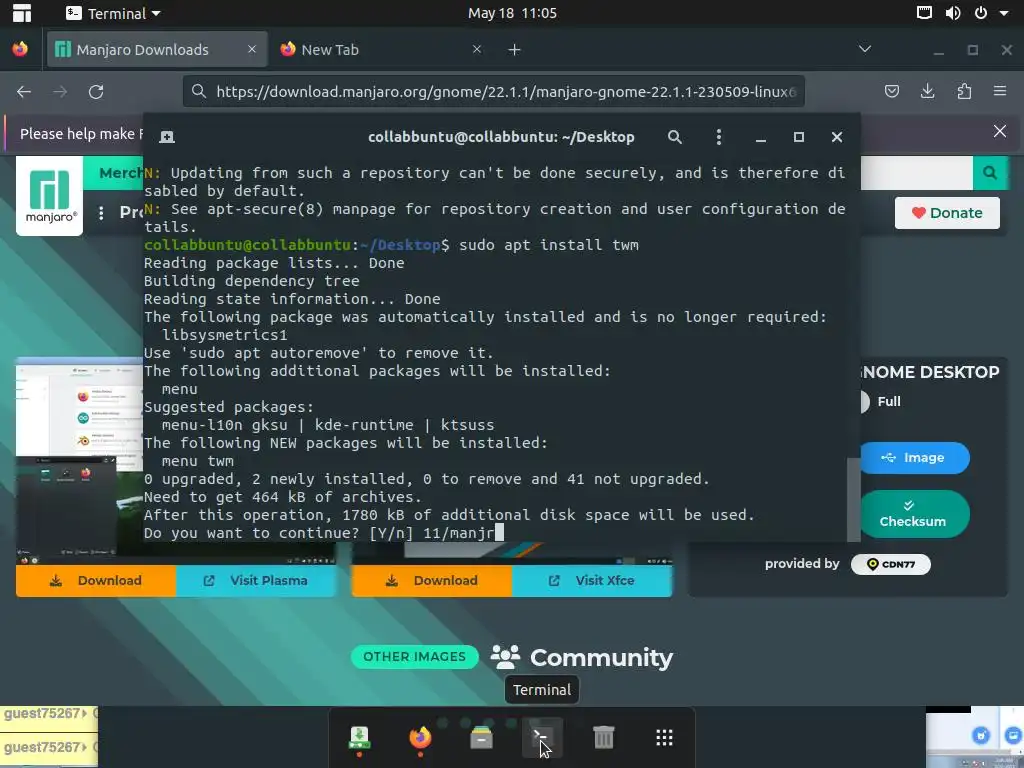This screenshot has height=768, width=1024.
Task: Open the list all tabs chevron
Action: (x=865, y=49)
